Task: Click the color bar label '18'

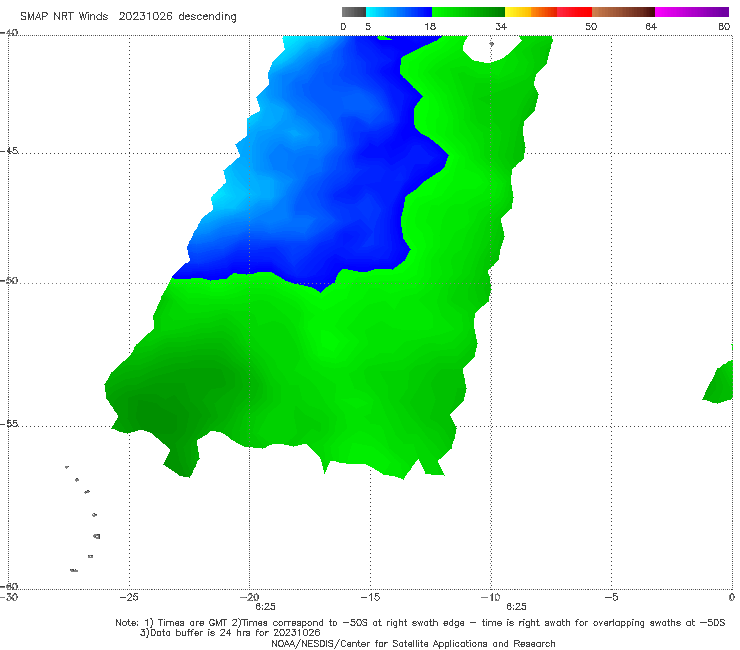Action: pos(430,26)
